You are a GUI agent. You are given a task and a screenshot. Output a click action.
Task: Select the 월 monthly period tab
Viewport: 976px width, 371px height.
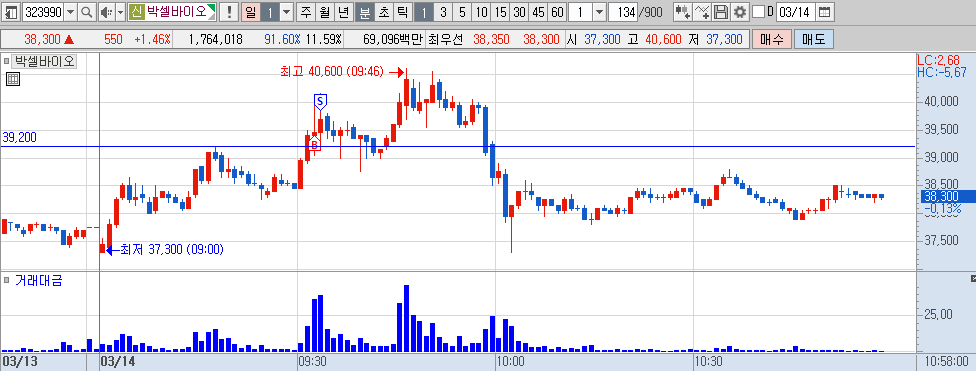324,12
